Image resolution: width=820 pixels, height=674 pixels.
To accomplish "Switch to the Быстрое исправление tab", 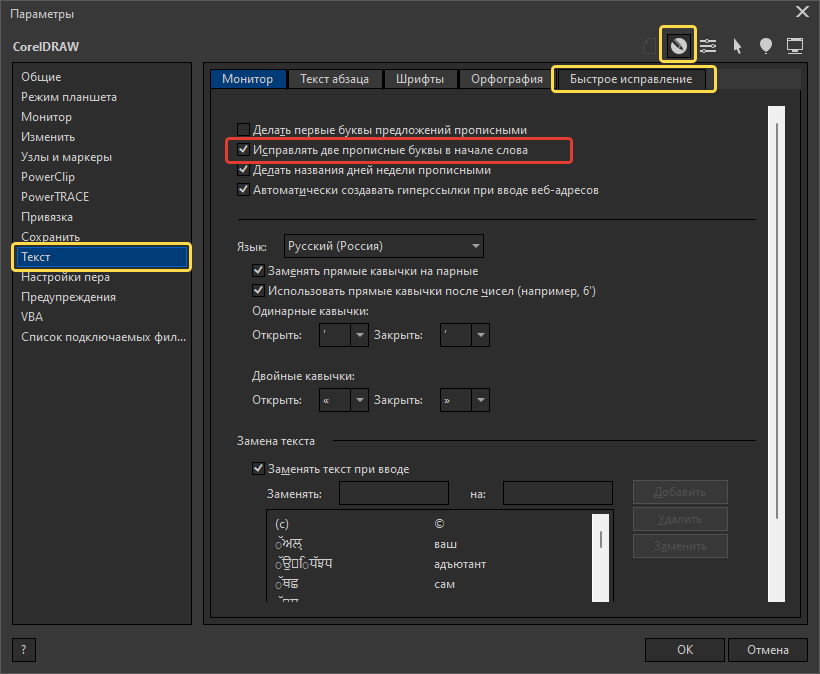I will (631, 79).
